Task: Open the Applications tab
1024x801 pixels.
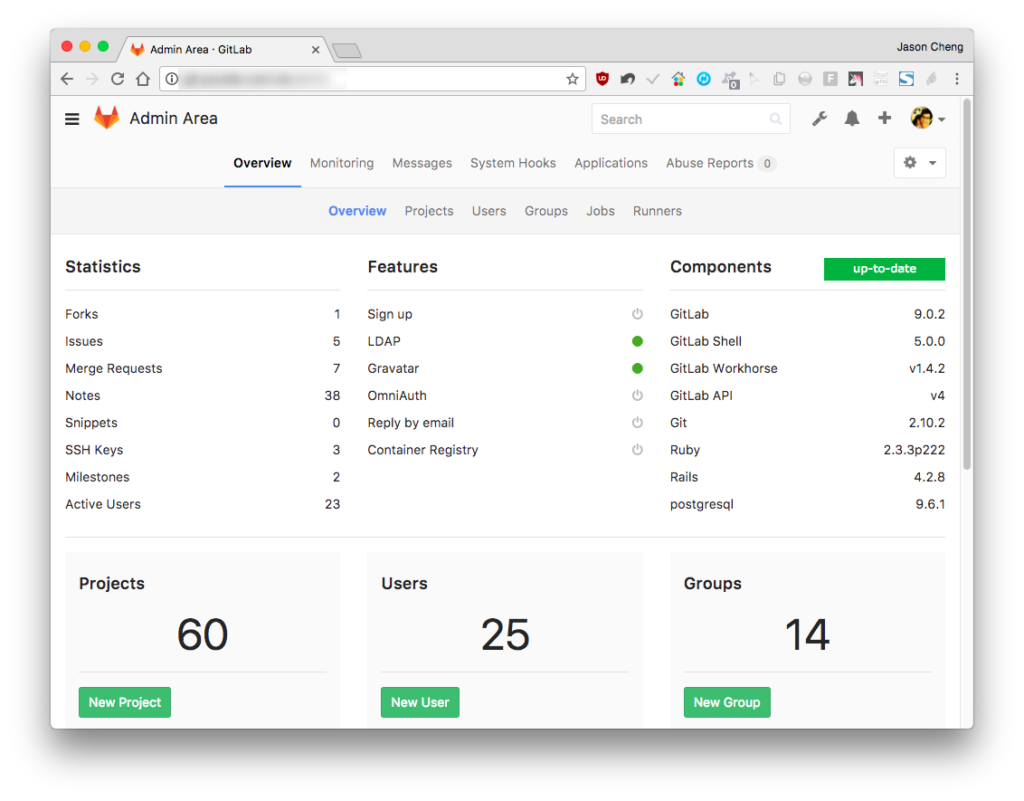Action: click(611, 163)
